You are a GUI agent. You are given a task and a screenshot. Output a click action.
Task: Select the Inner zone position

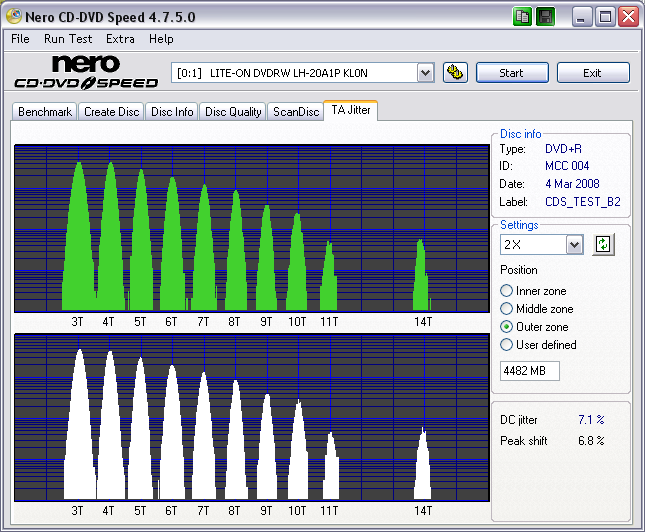[533, 291]
